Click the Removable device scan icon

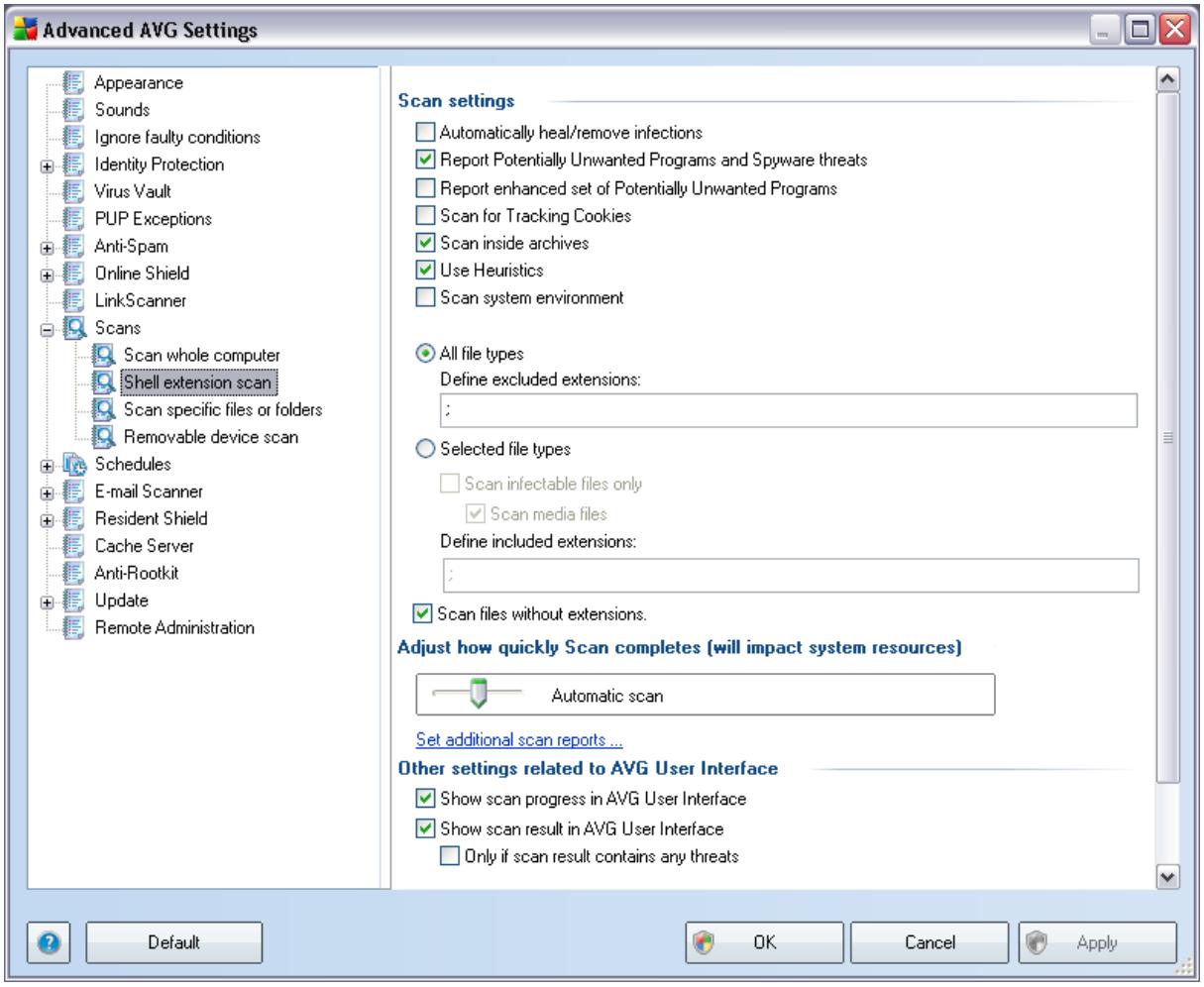tap(103, 437)
